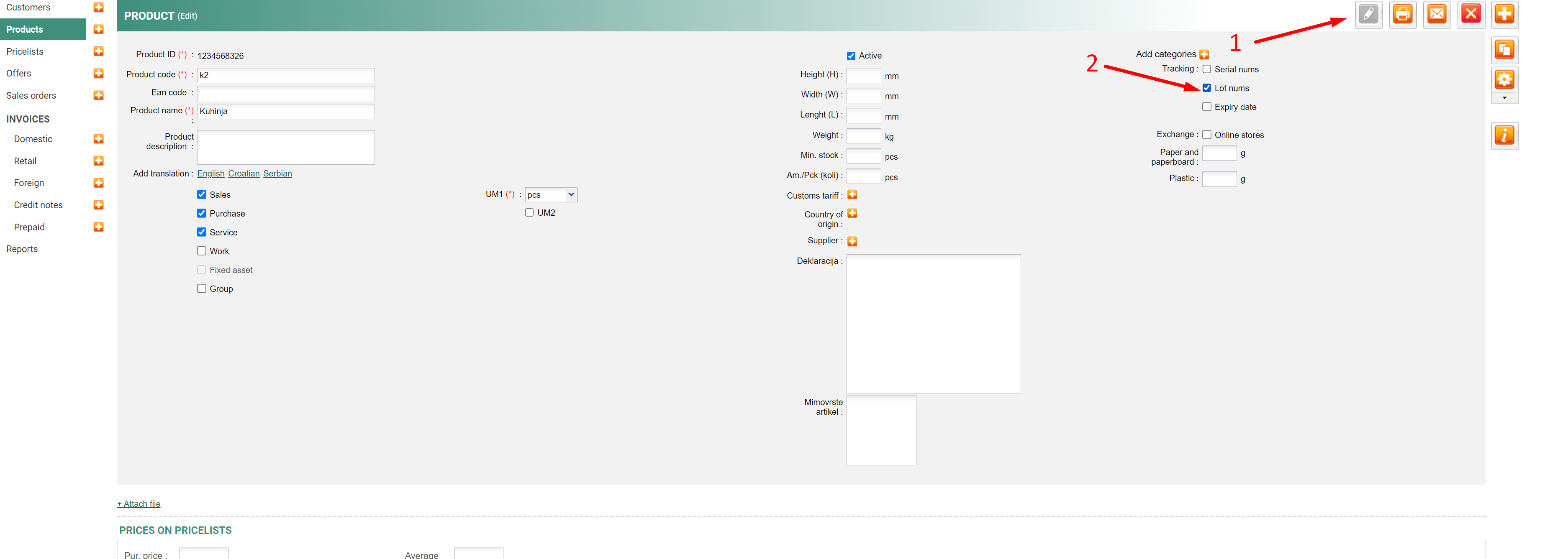Screen dimensions: 1568x559
Task: Enable the Serial nums checkbox
Action: click(x=1206, y=69)
